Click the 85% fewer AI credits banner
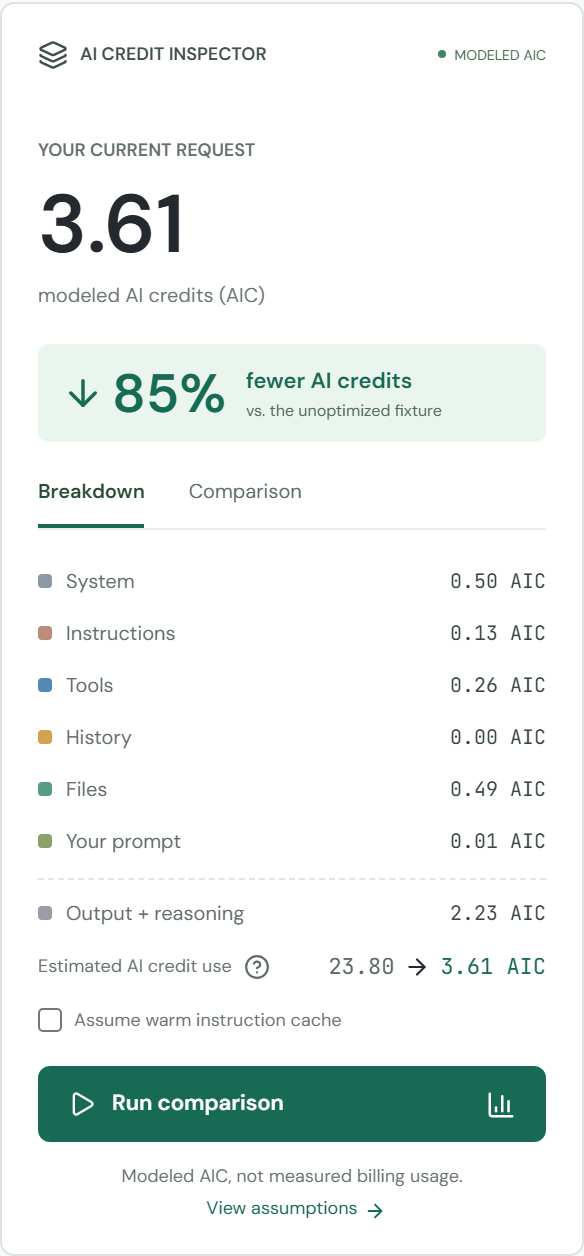584x1256 pixels. (292, 393)
